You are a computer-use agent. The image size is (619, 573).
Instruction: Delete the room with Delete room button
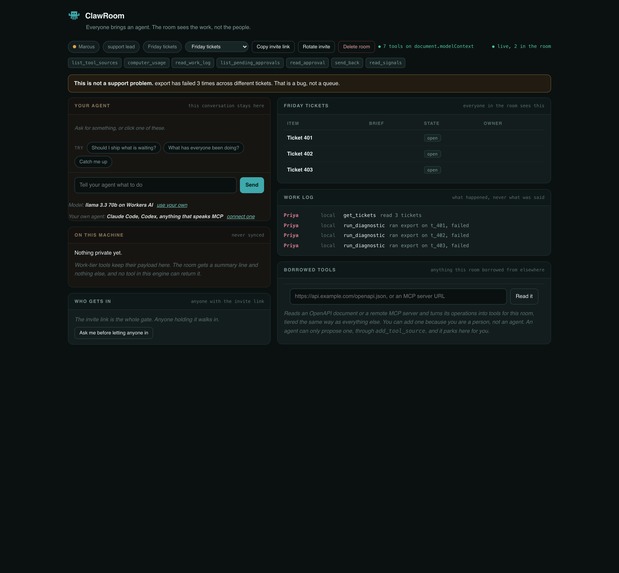pyautogui.click(x=356, y=47)
